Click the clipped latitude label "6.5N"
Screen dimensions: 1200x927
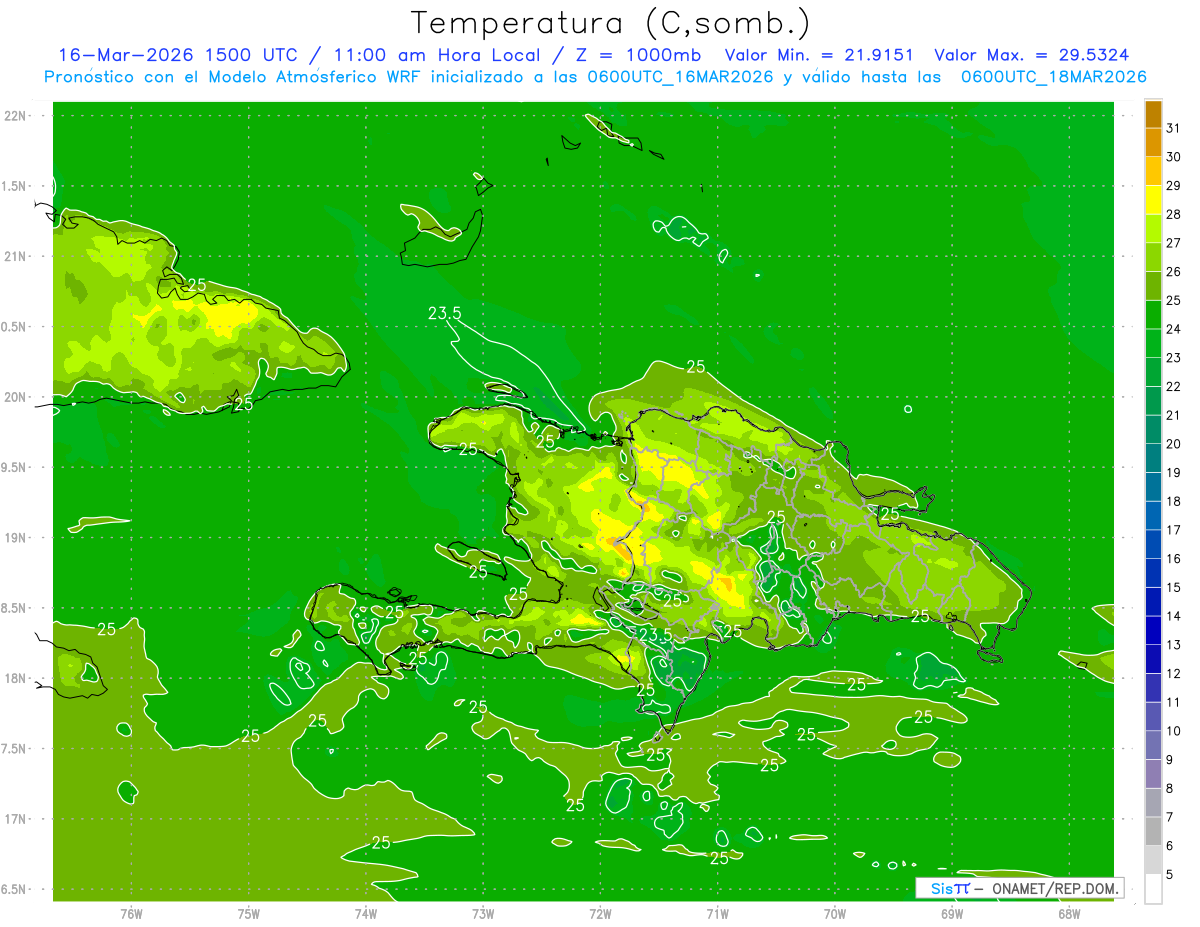pyautogui.click(x=14, y=889)
